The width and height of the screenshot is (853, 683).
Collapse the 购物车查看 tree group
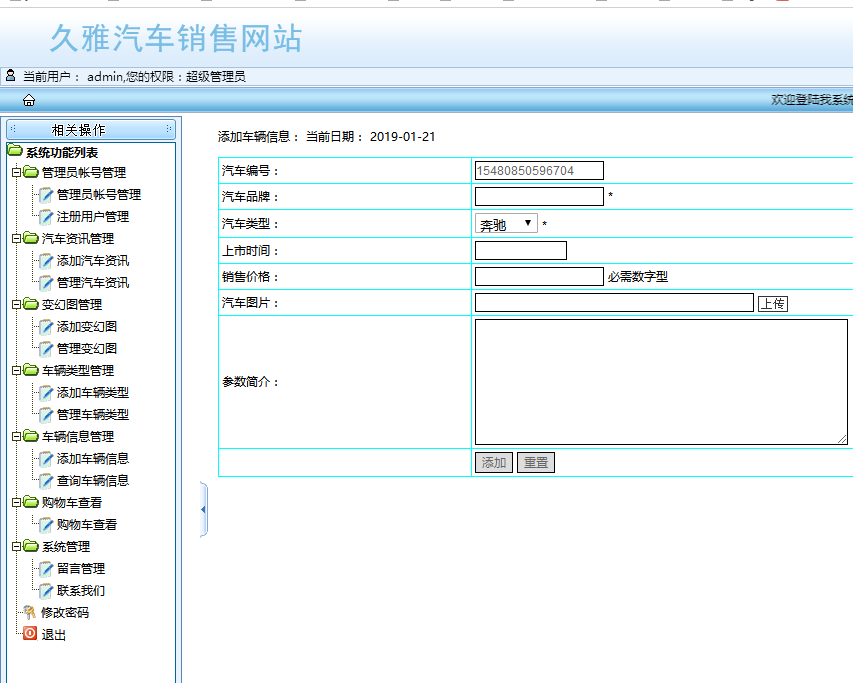click(x=16, y=502)
